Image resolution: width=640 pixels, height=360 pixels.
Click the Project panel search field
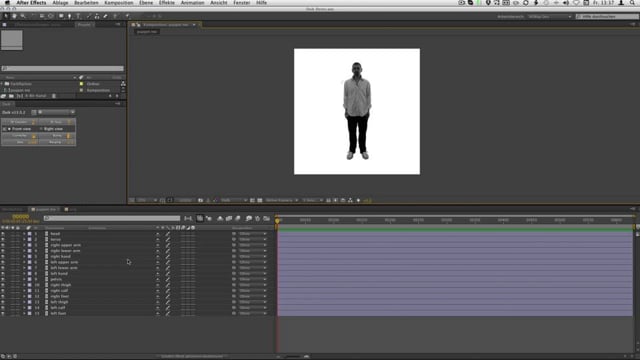(62, 69)
